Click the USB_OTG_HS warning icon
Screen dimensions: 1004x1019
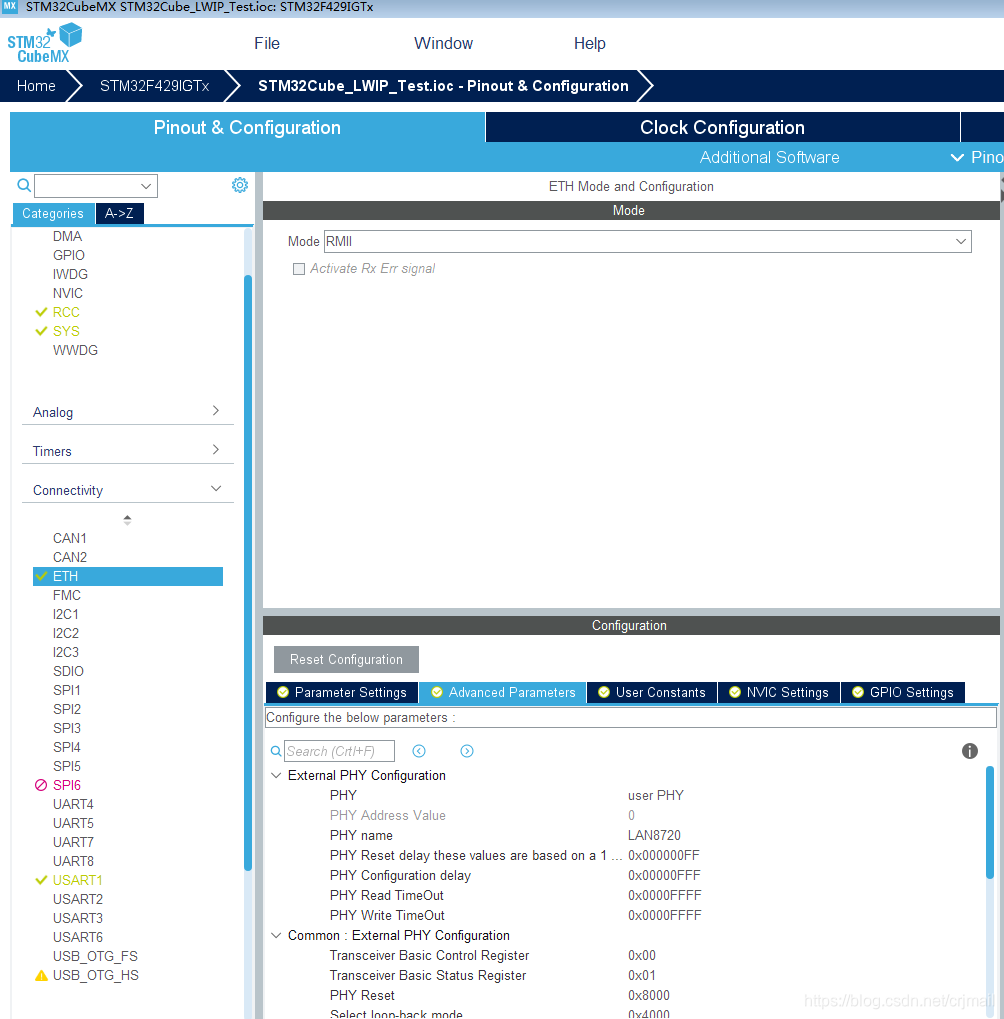[41, 975]
